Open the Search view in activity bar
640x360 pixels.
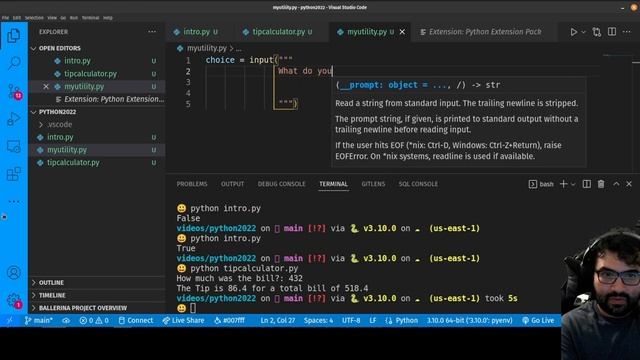pos(14,63)
